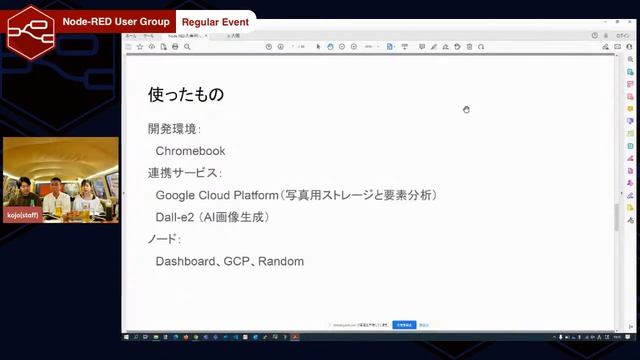Open notifications via the bell icon

pyautogui.click(x=606, y=36)
